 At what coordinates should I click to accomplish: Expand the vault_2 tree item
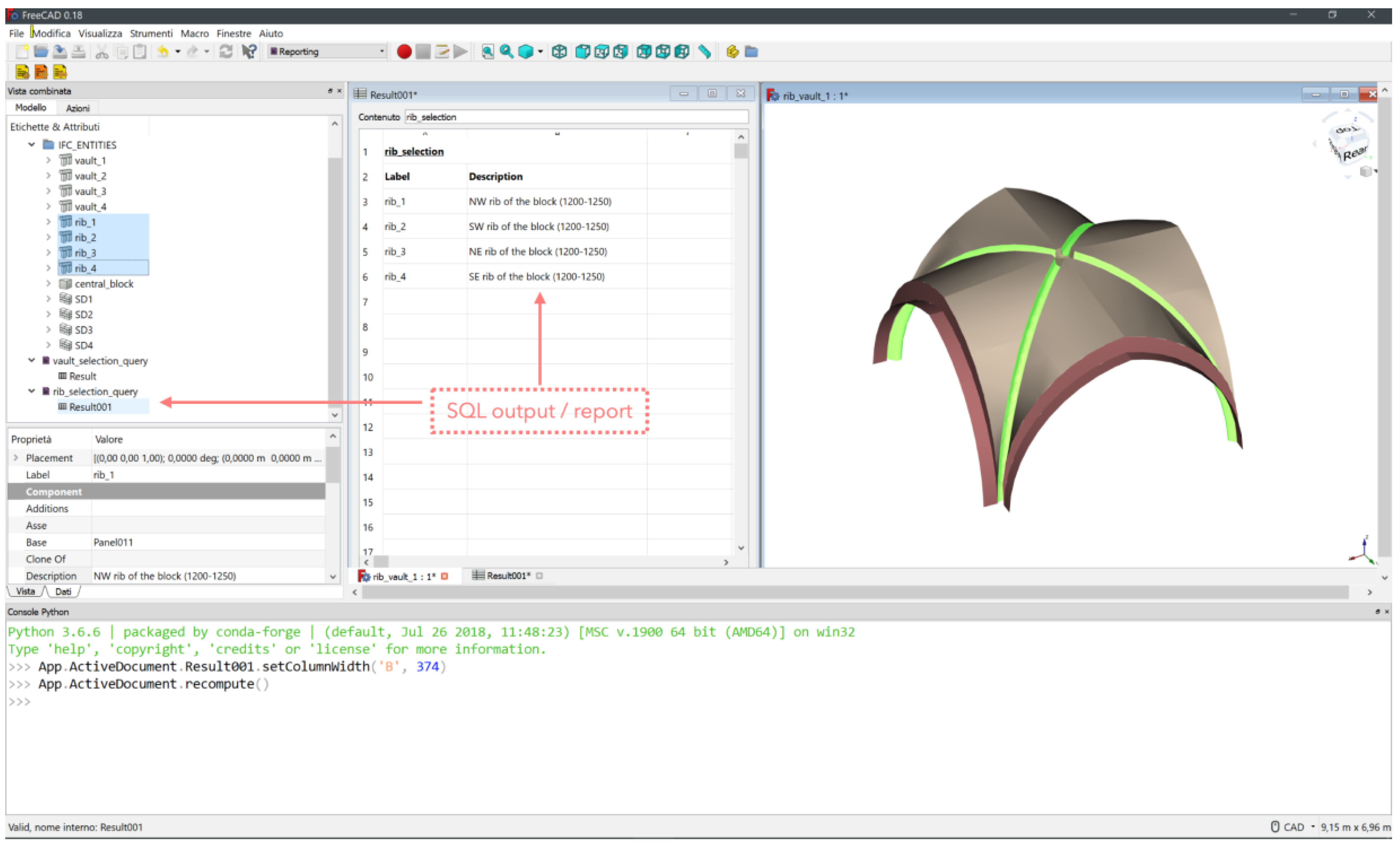tap(48, 175)
